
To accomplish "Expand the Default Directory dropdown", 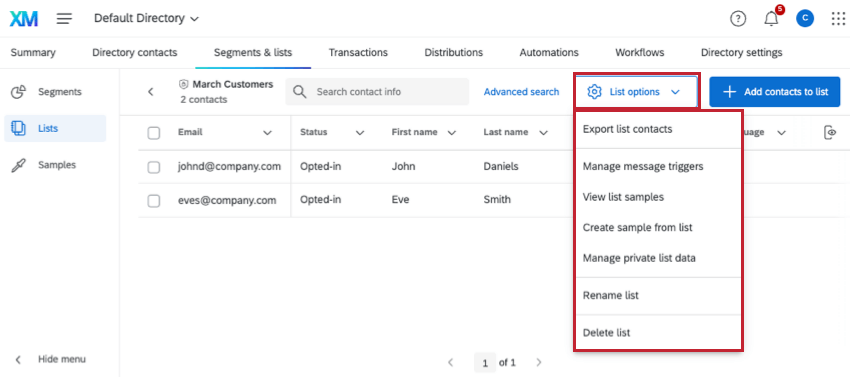I will point(146,18).
